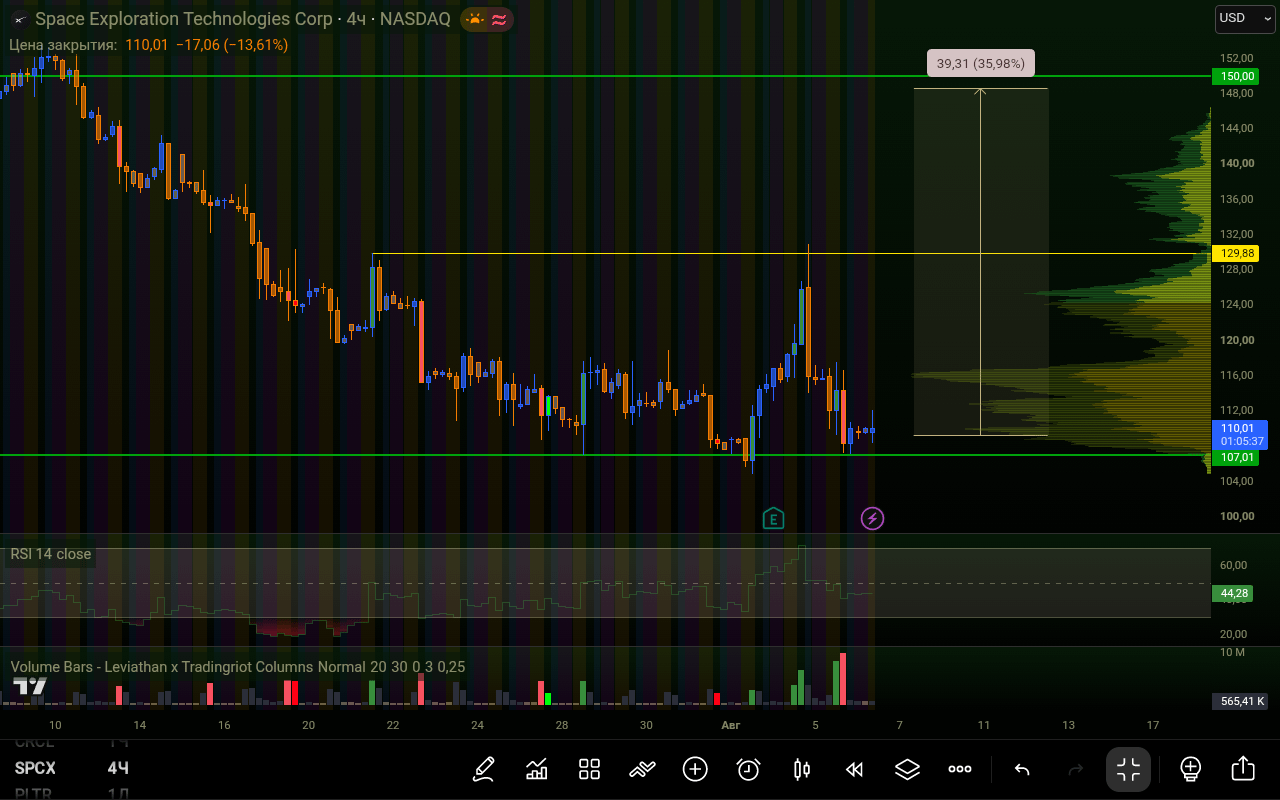Image resolution: width=1280 pixels, height=800 pixels.
Task: Exit fullscreen with the collapse arrows button
Action: (1128, 769)
